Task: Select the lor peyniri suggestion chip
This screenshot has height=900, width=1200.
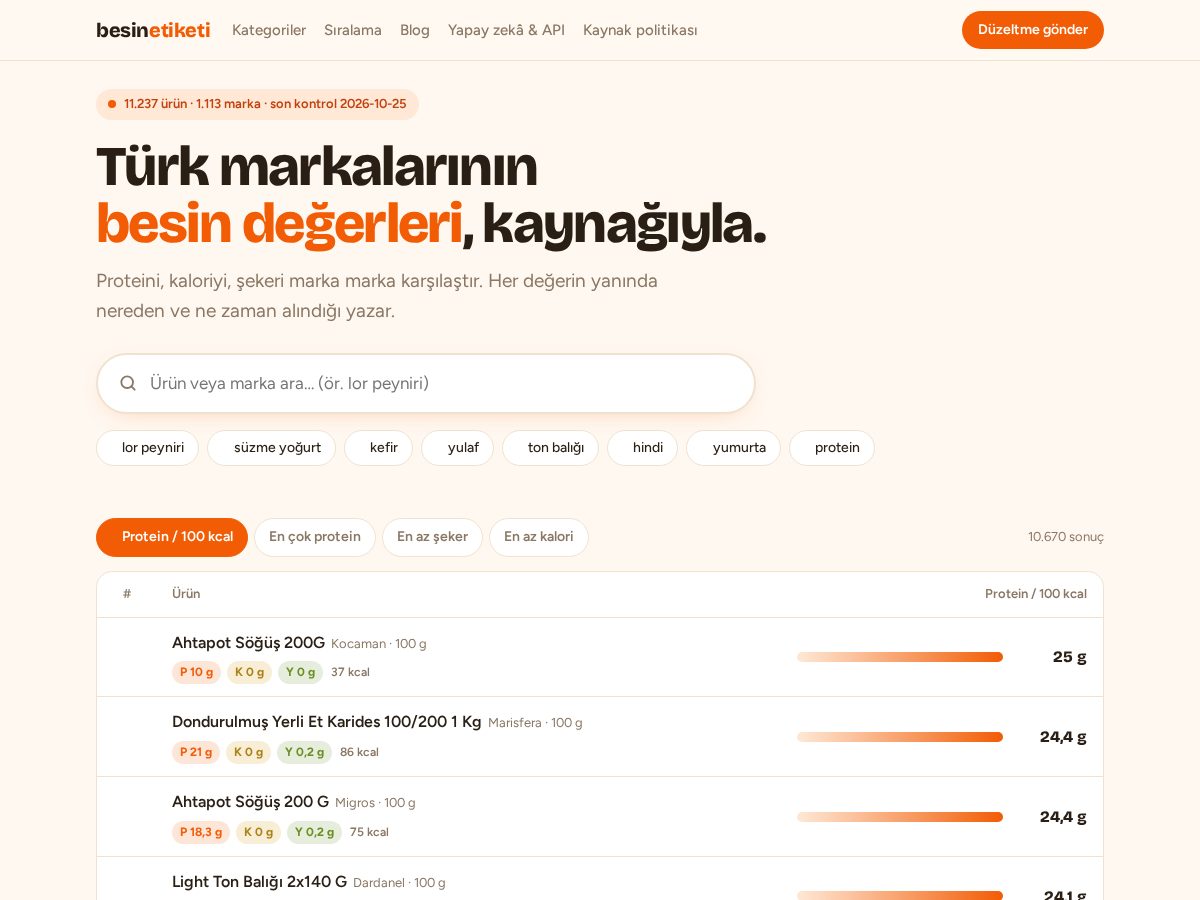Action: click(147, 448)
